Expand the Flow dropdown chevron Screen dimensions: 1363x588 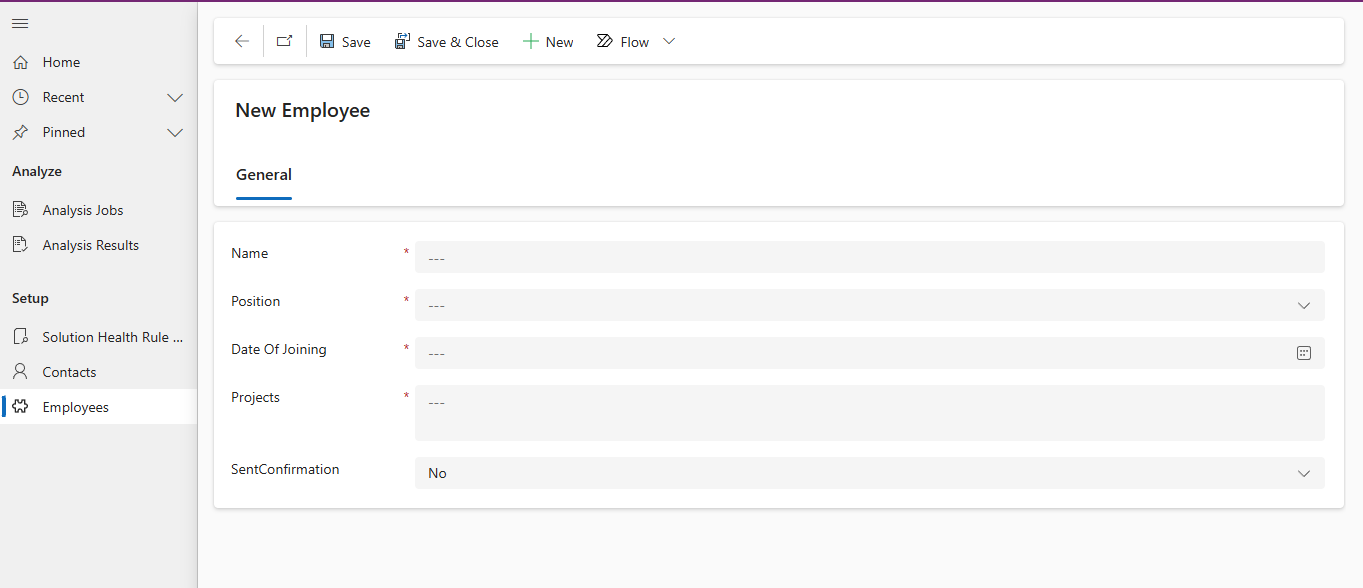669,41
